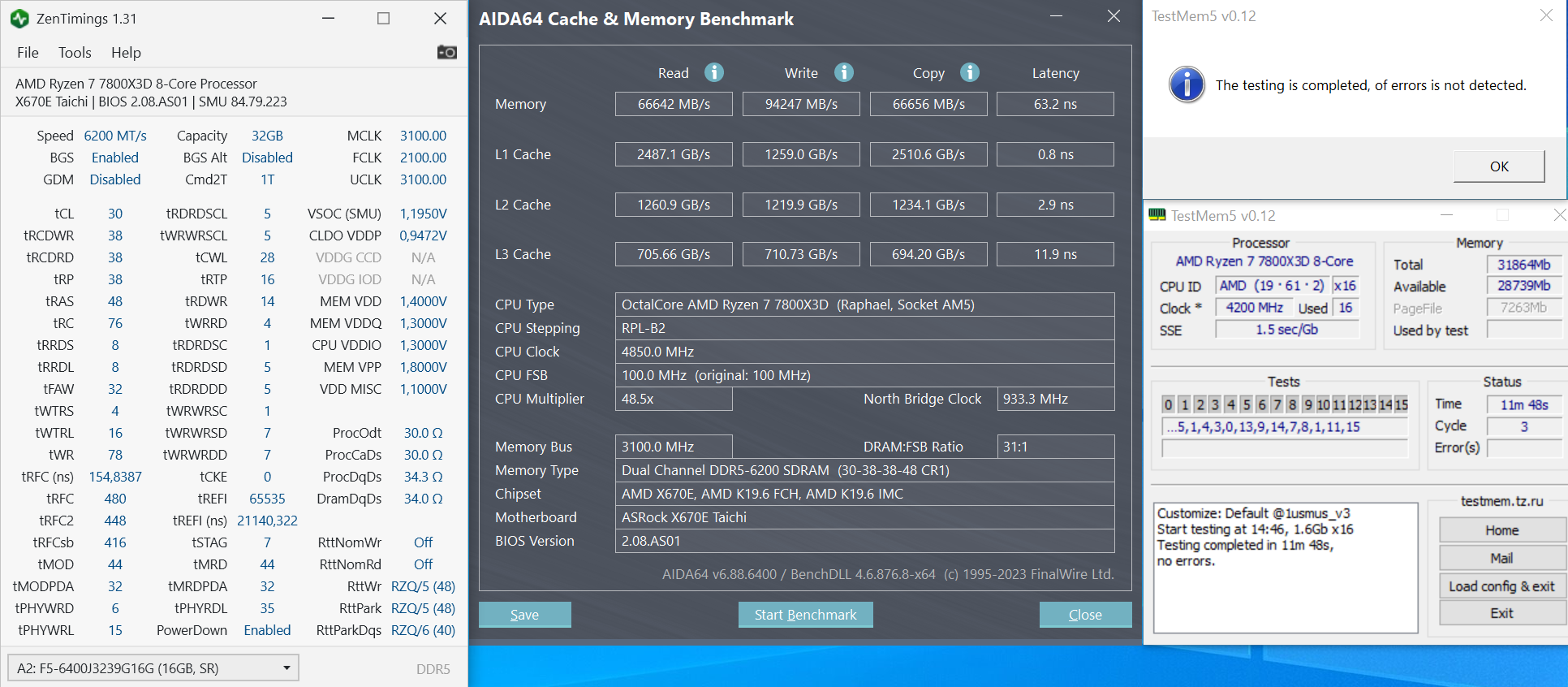This screenshot has width=1568, height=687.
Task: Click "The testing is completed" dialog message
Action: 1371,85
